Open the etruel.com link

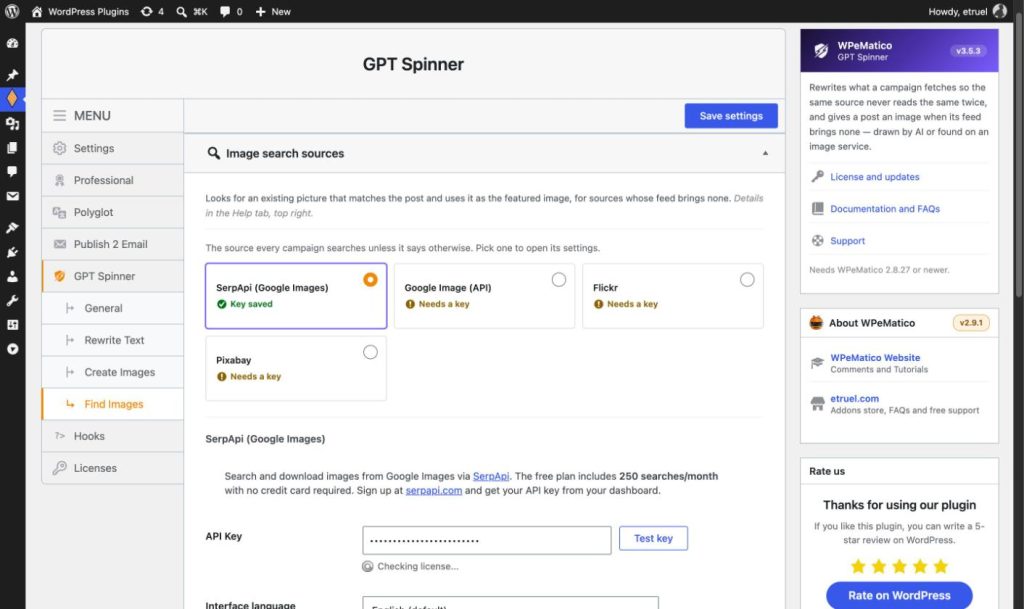[854, 398]
